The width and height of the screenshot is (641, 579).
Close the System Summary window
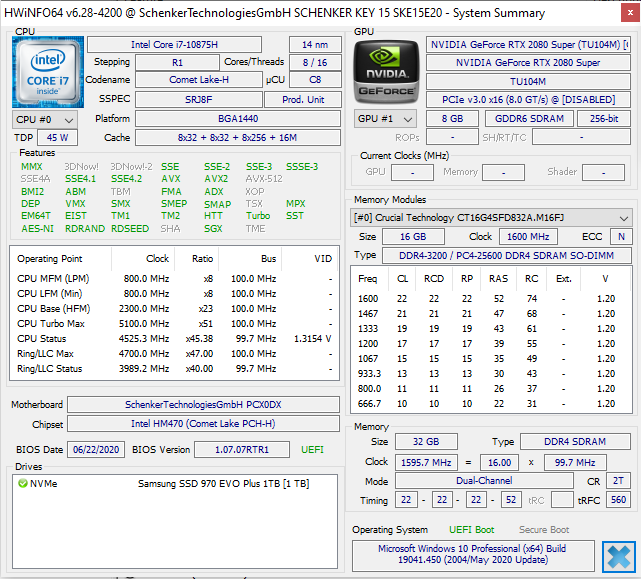pos(630,13)
